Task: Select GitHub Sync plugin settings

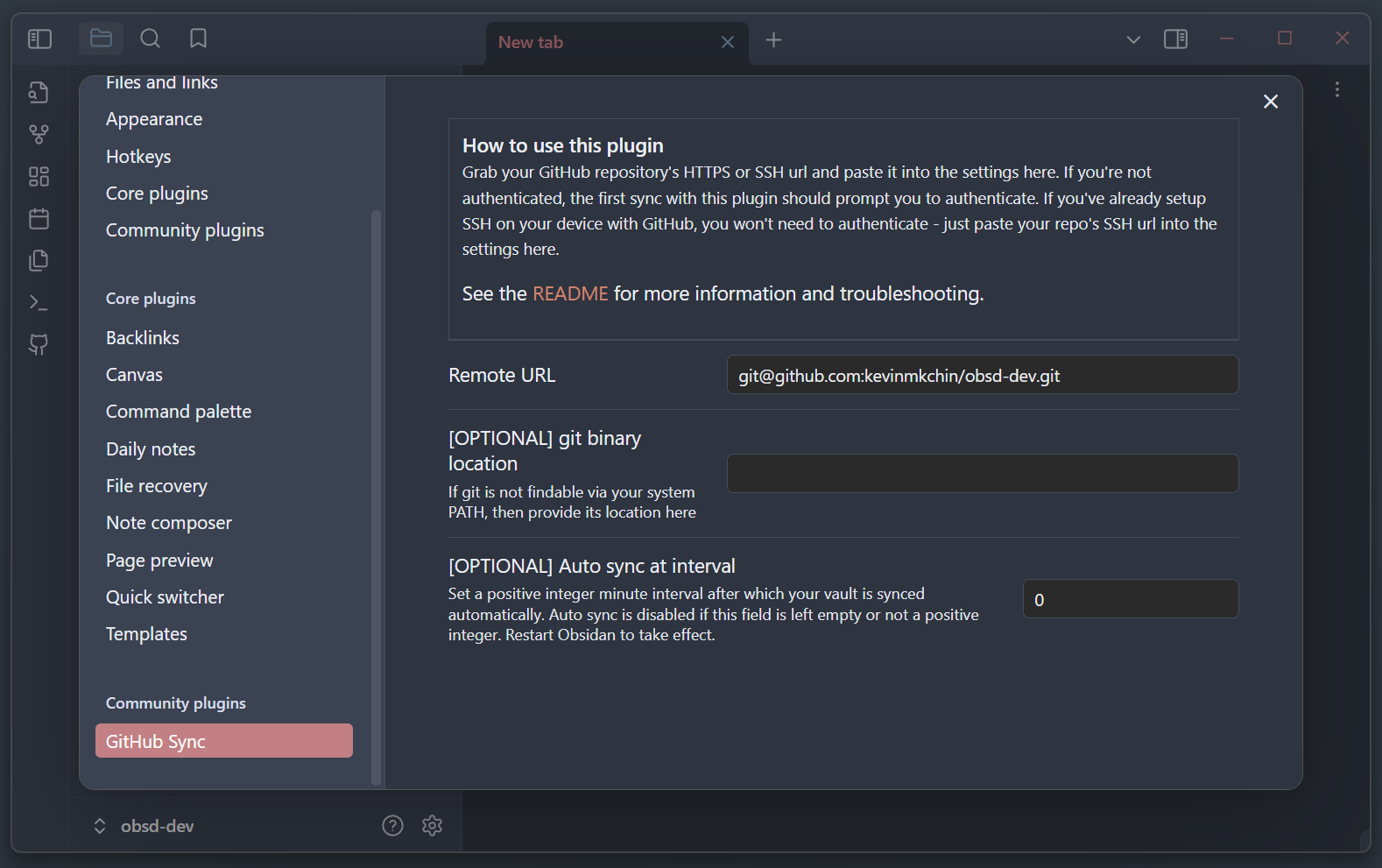Action: coord(223,741)
